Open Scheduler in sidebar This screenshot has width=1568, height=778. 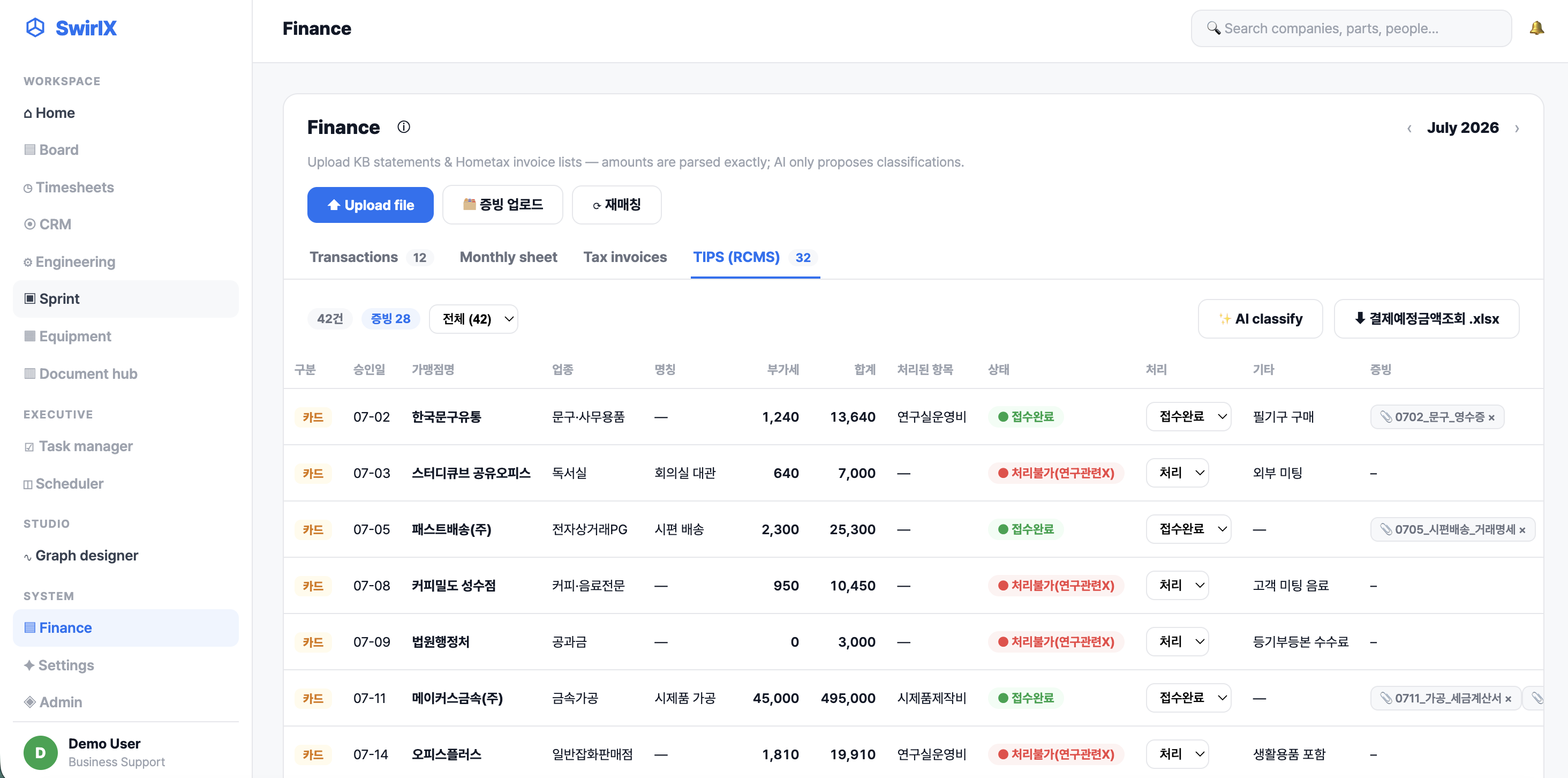click(125, 483)
